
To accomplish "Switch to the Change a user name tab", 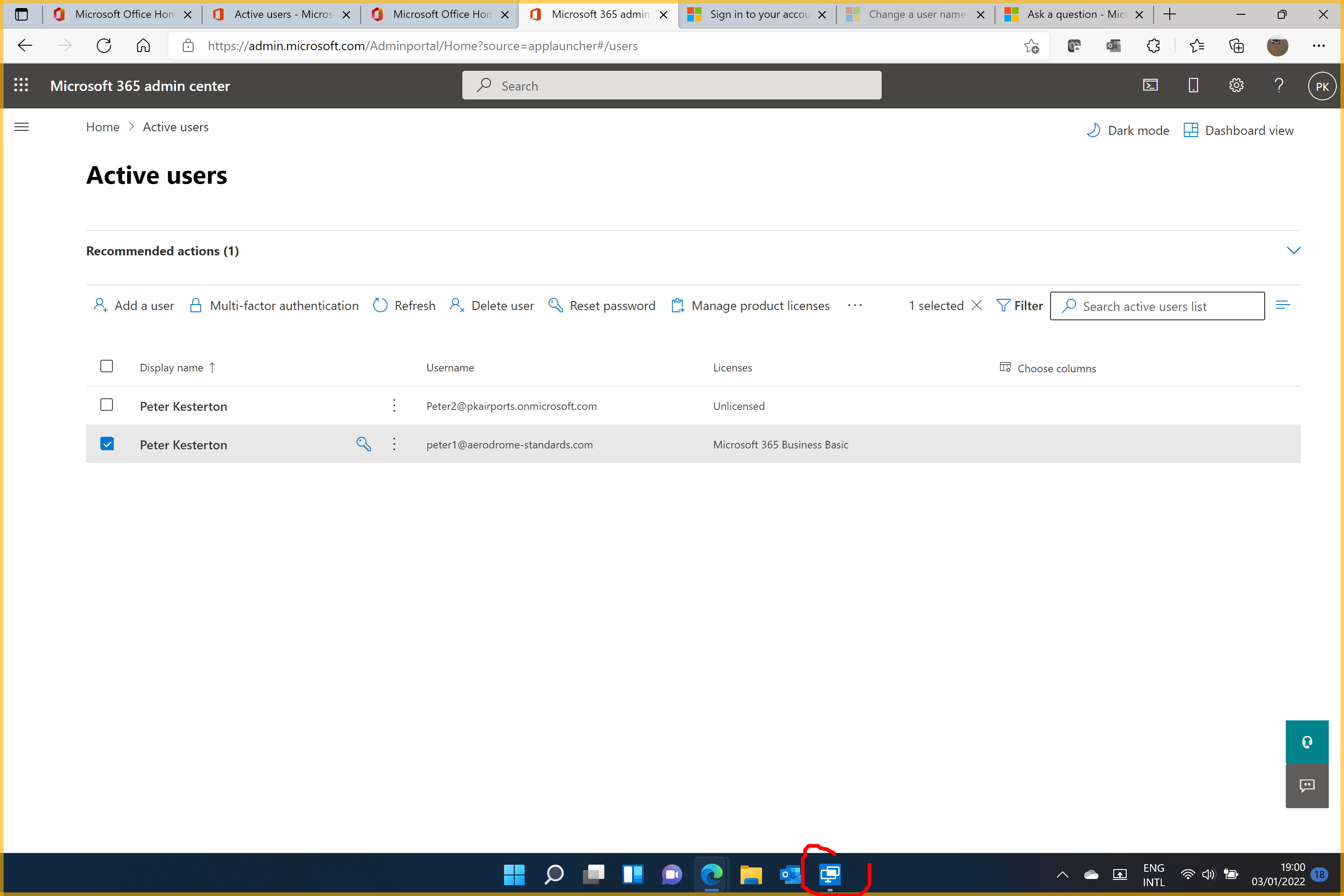I will [913, 14].
